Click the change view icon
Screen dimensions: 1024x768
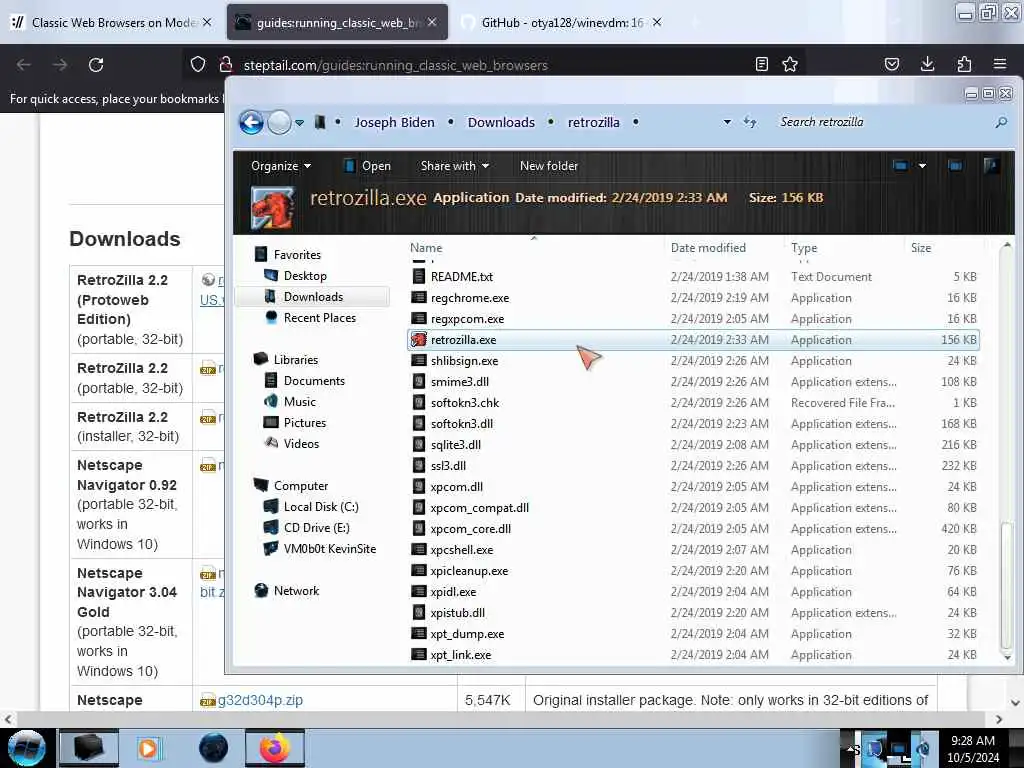pyautogui.click(x=901, y=166)
